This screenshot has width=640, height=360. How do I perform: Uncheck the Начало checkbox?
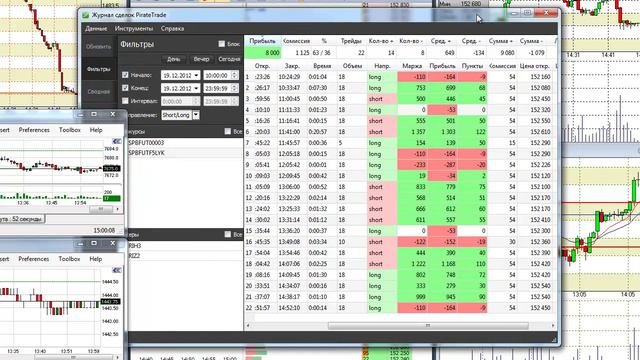[125, 75]
